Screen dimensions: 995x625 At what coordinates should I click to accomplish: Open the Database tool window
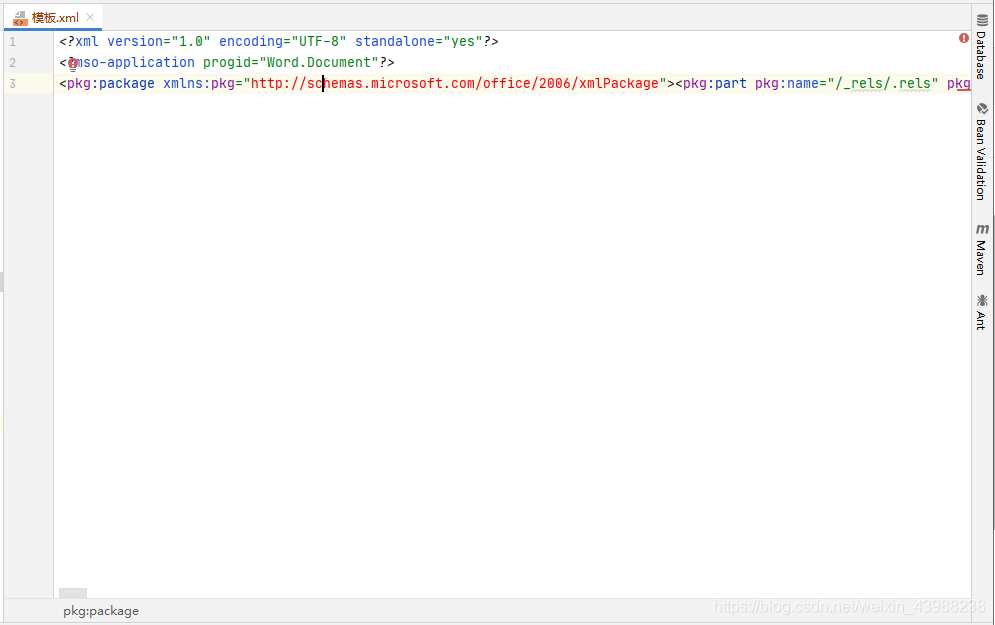tap(982, 47)
